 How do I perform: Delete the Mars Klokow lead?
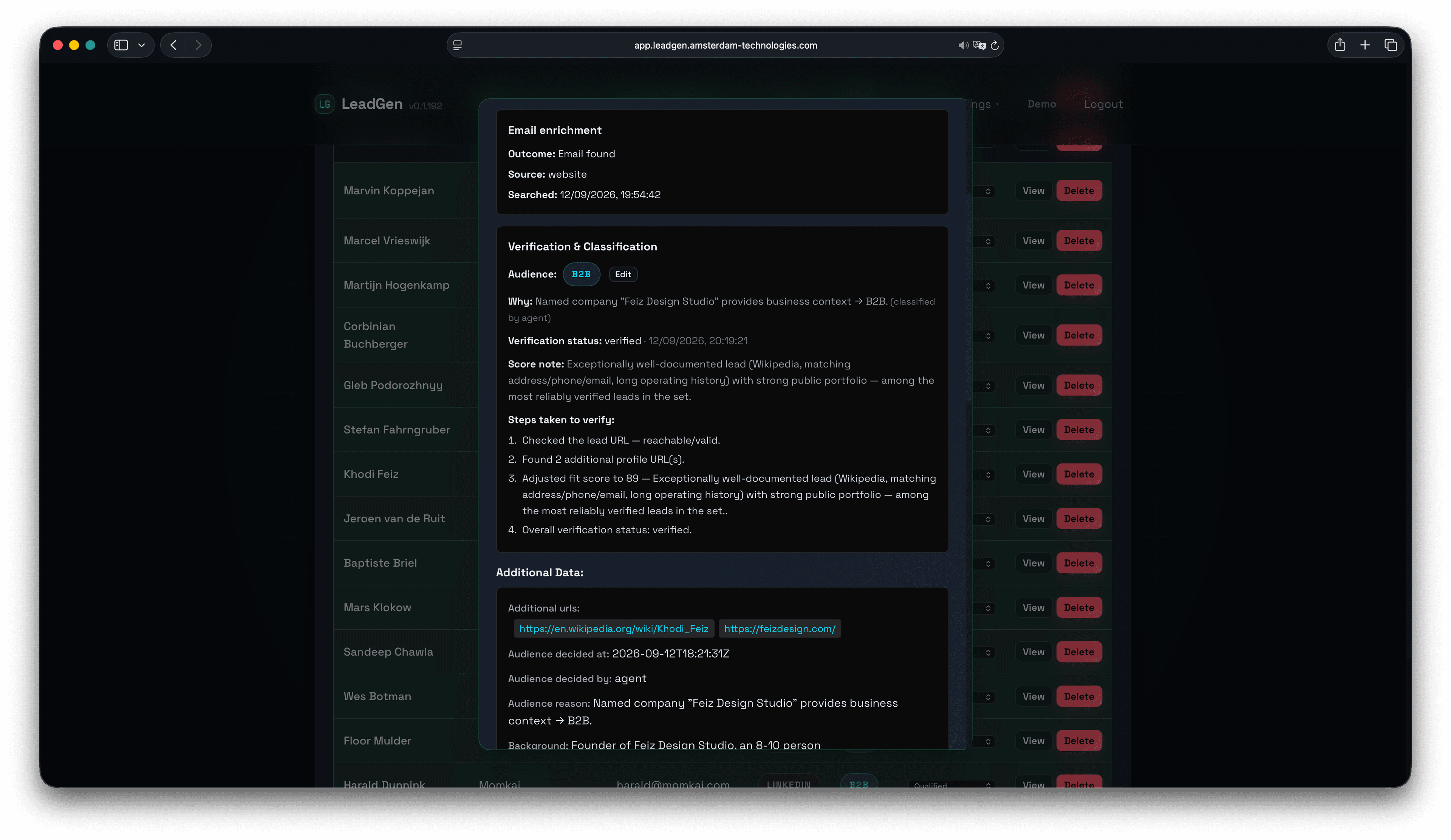[x=1079, y=608]
